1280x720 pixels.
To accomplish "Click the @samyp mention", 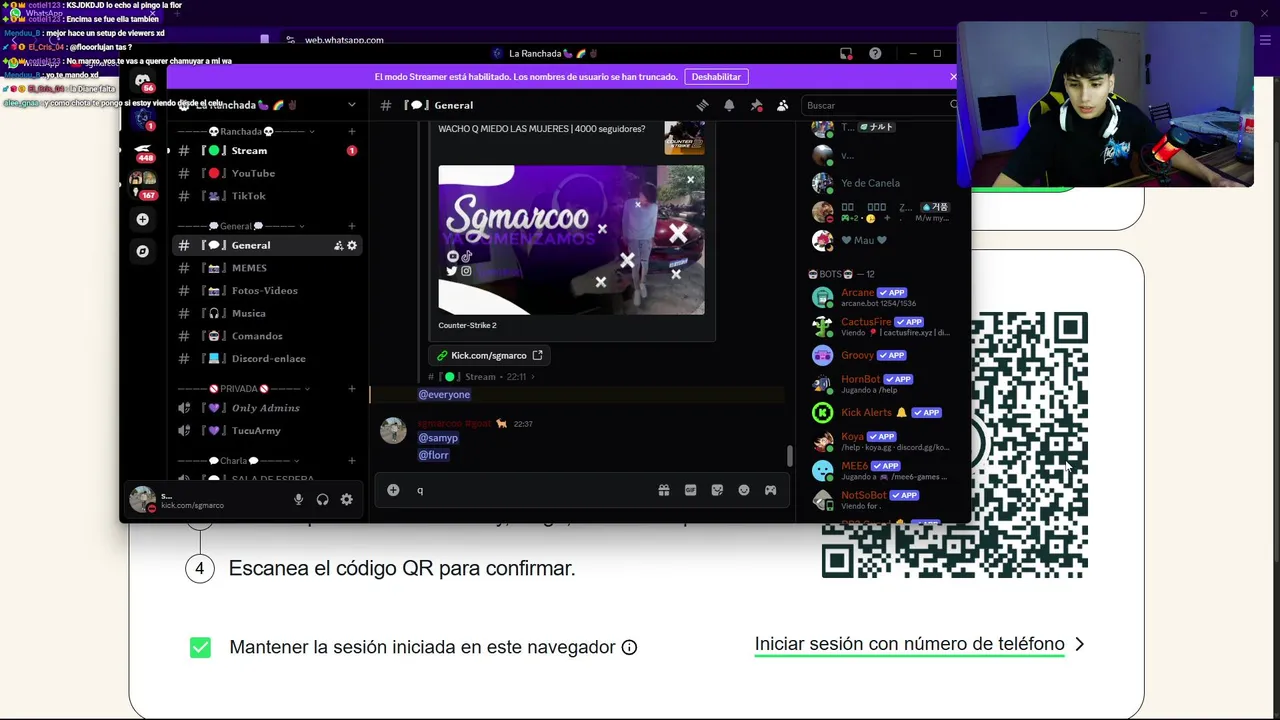I will pos(438,438).
